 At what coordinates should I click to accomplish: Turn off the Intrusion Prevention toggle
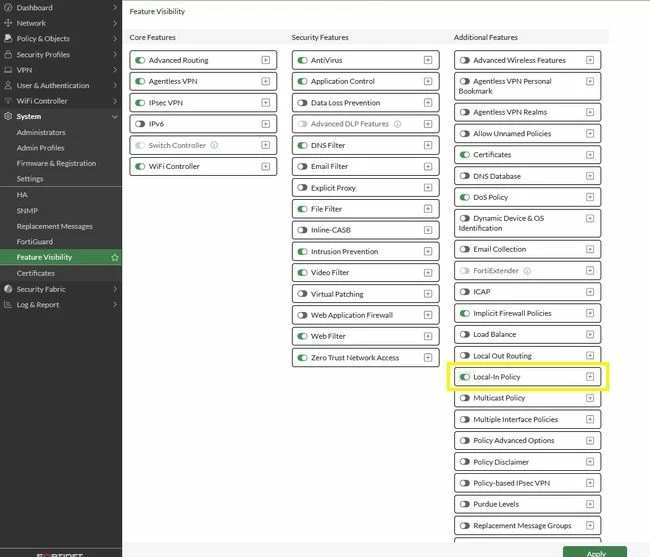[302, 252]
